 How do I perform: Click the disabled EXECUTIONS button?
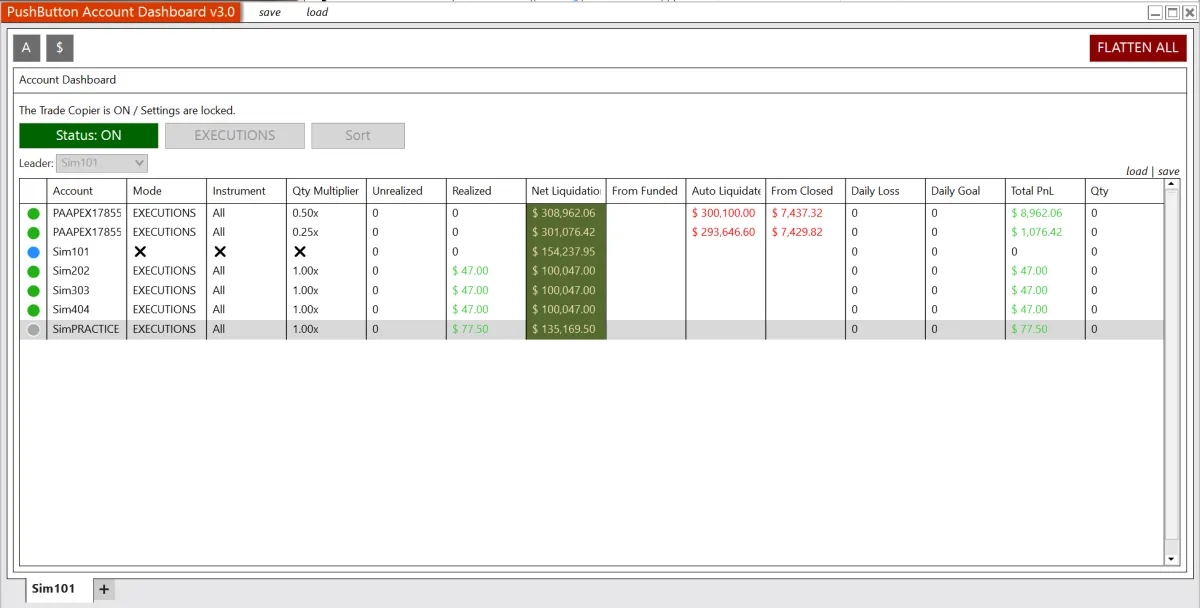pyautogui.click(x=235, y=136)
